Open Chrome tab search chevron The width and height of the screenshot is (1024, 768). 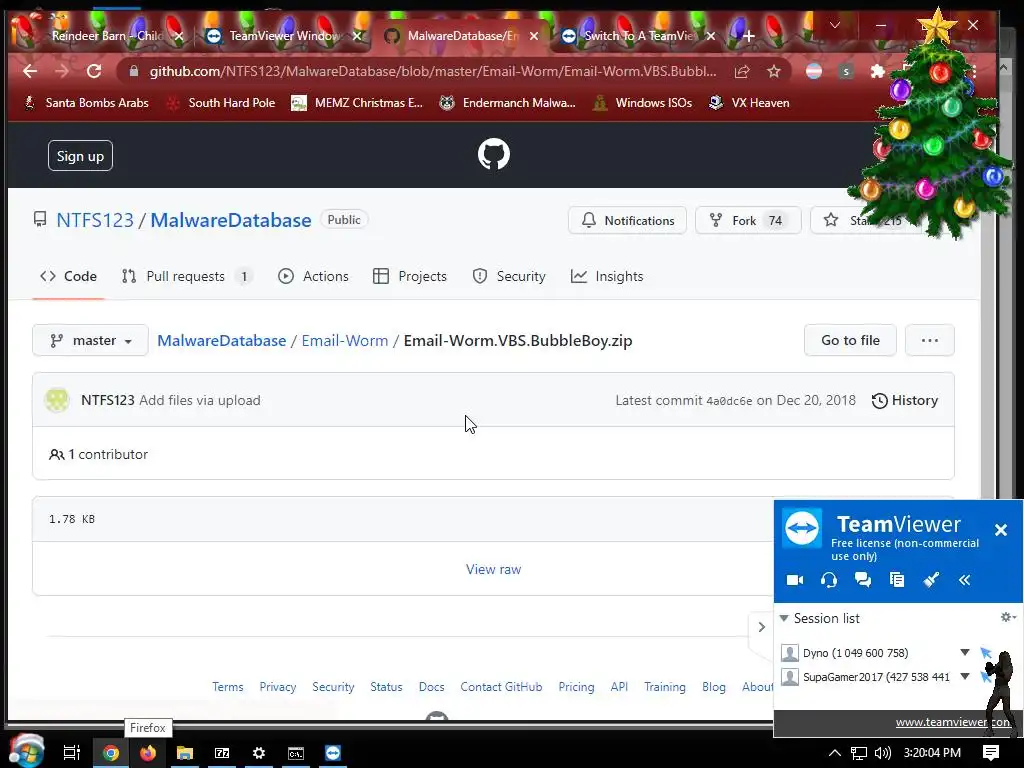[x=835, y=25]
